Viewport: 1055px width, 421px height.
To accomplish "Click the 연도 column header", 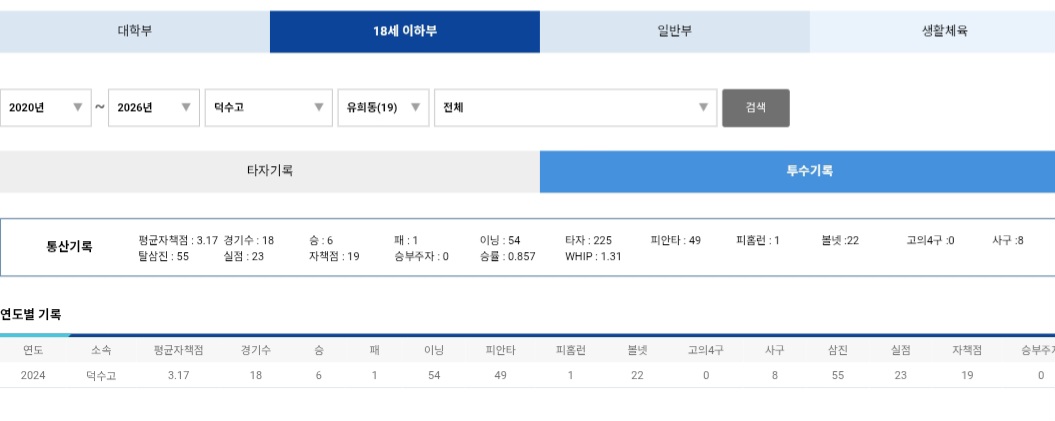I will [33, 351].
